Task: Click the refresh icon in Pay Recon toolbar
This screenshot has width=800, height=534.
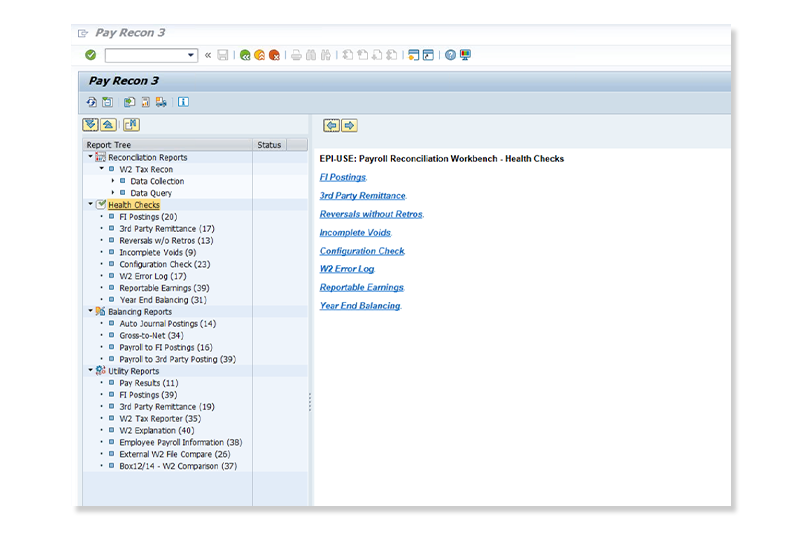Action: click(x=92, y=103)
